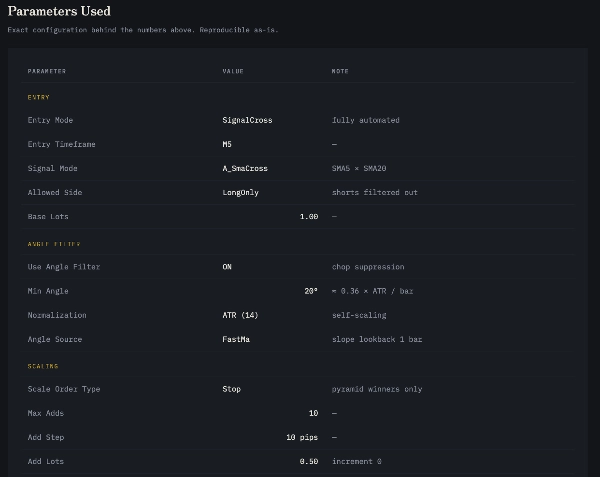Viewport: 600px width, 477px height.
Task: Click the Add Step parameter name
Action: tap(46, 437)
